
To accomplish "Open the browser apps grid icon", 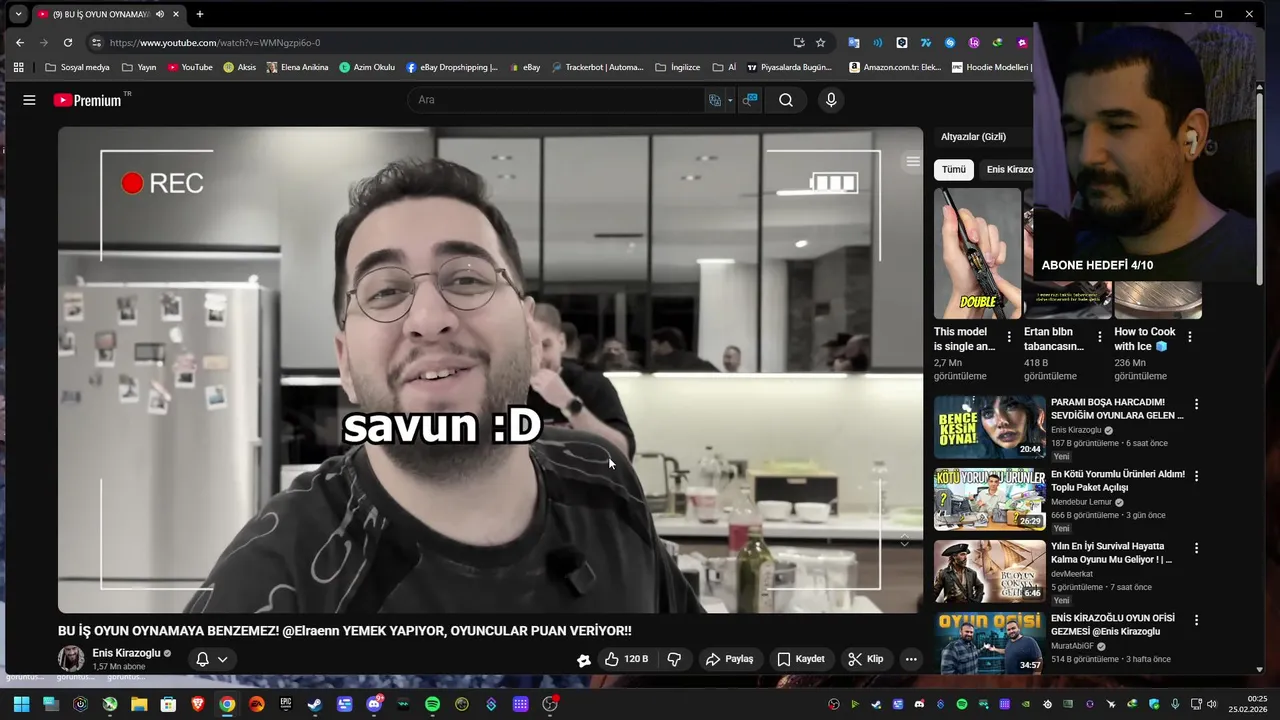I will (x=18, y=67).
